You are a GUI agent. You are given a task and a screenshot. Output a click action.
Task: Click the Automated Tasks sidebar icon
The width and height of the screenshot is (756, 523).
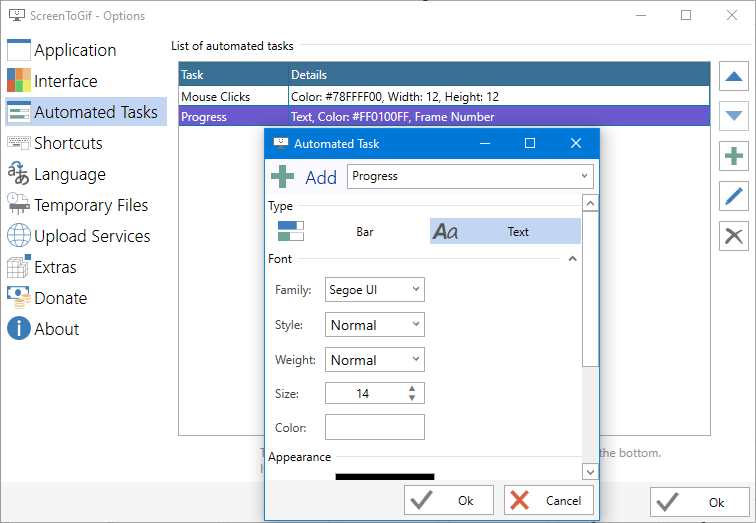point(19,112)
